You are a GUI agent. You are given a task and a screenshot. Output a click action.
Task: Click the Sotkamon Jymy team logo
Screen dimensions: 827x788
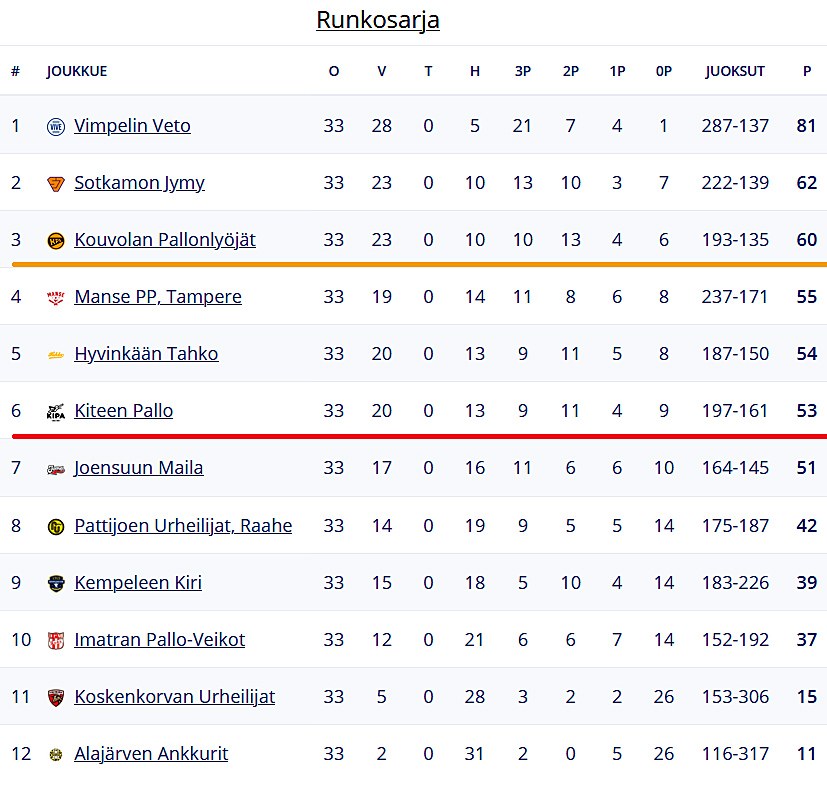[x=56, y=184]
